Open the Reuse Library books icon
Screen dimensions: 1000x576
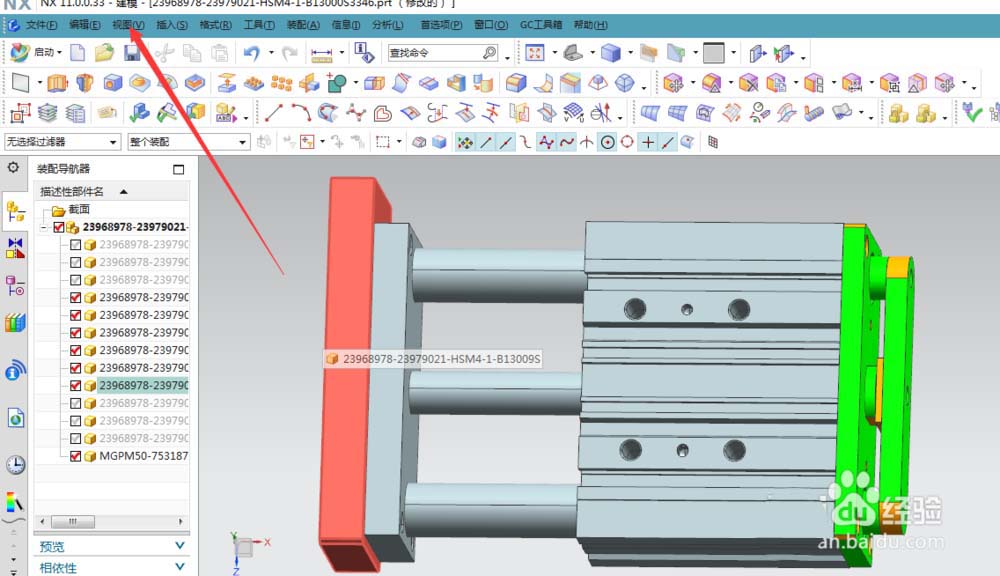point(15,322)
